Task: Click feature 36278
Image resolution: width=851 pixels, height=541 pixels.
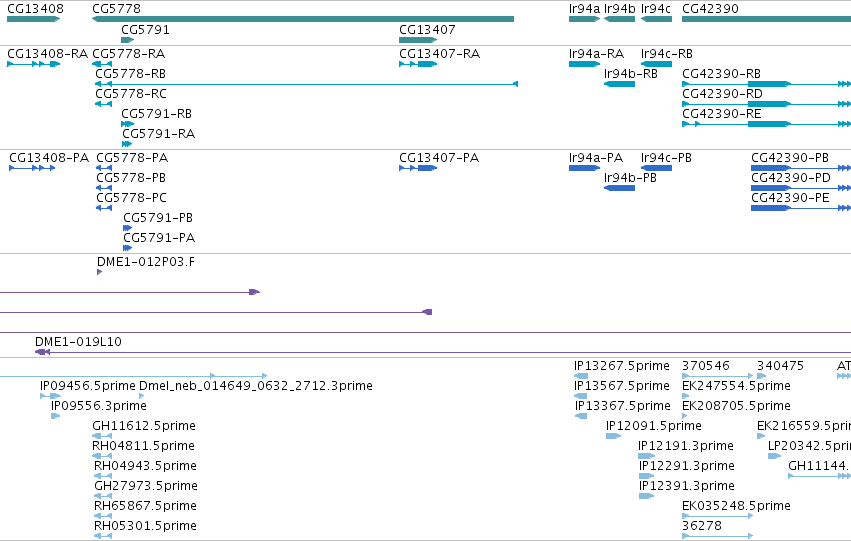Action: click(702, 526)
